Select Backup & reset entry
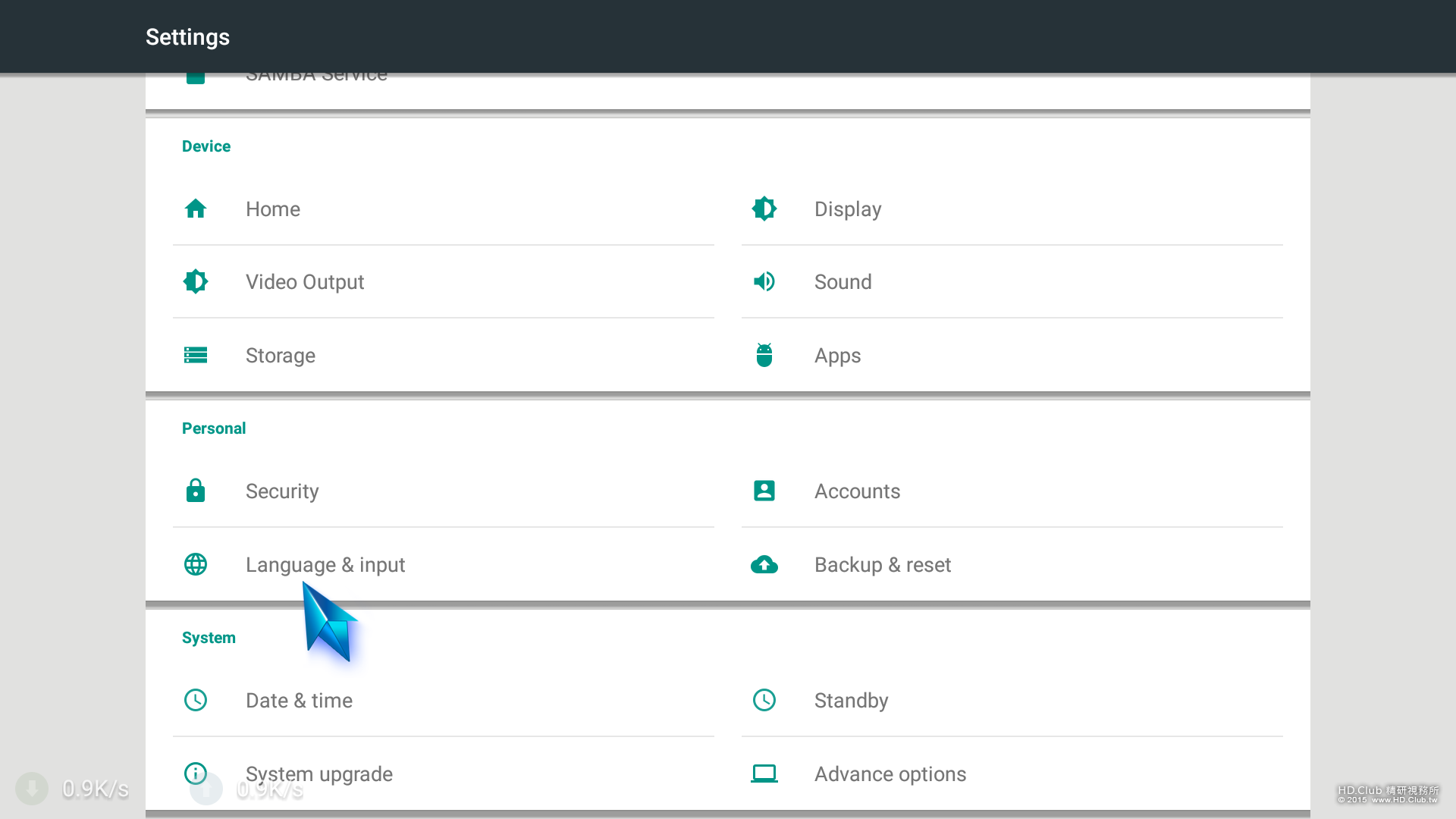Image resolution: width=1456 pixels, height=819 pixels. point(883,565)
